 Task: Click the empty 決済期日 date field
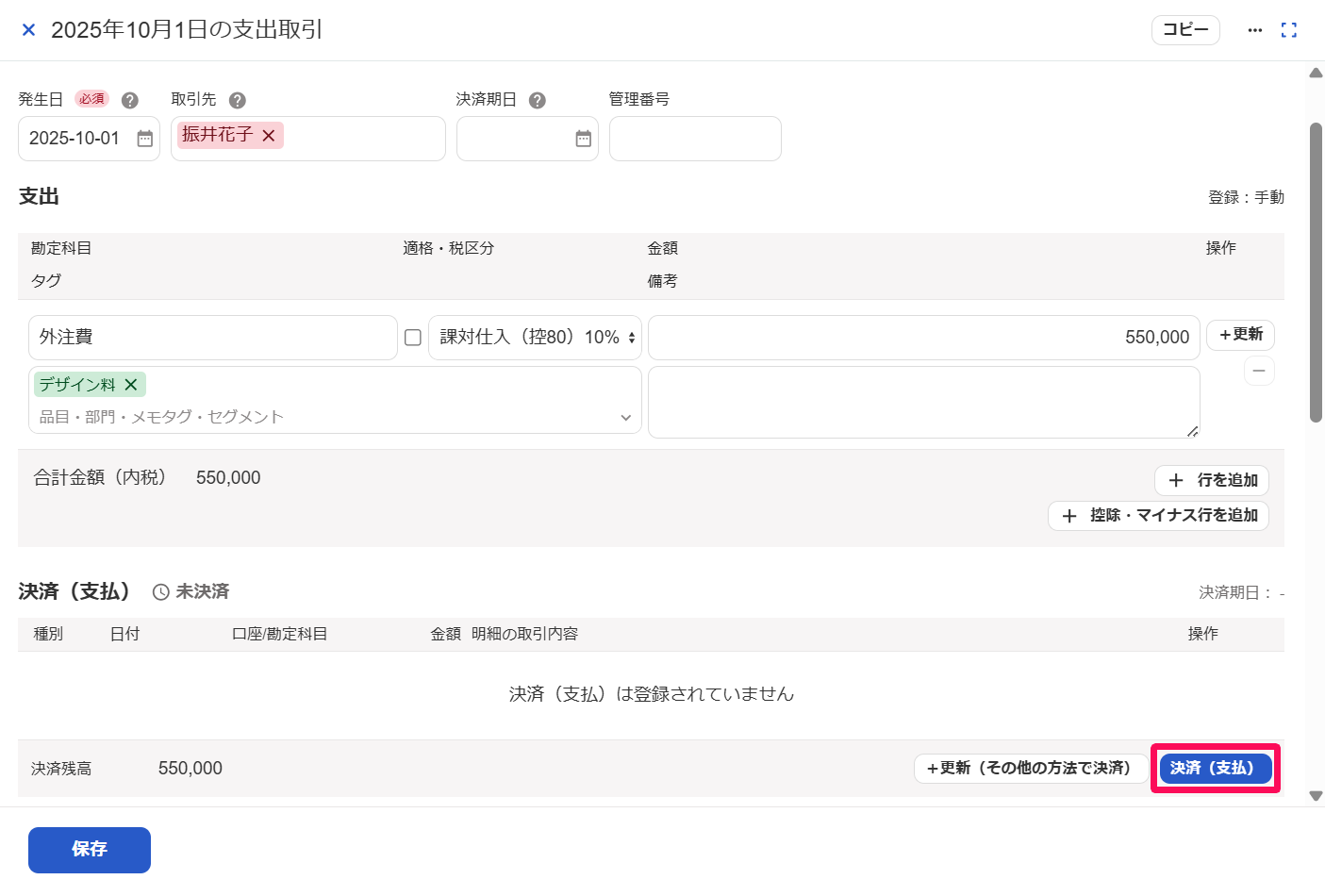coord(527,139)
